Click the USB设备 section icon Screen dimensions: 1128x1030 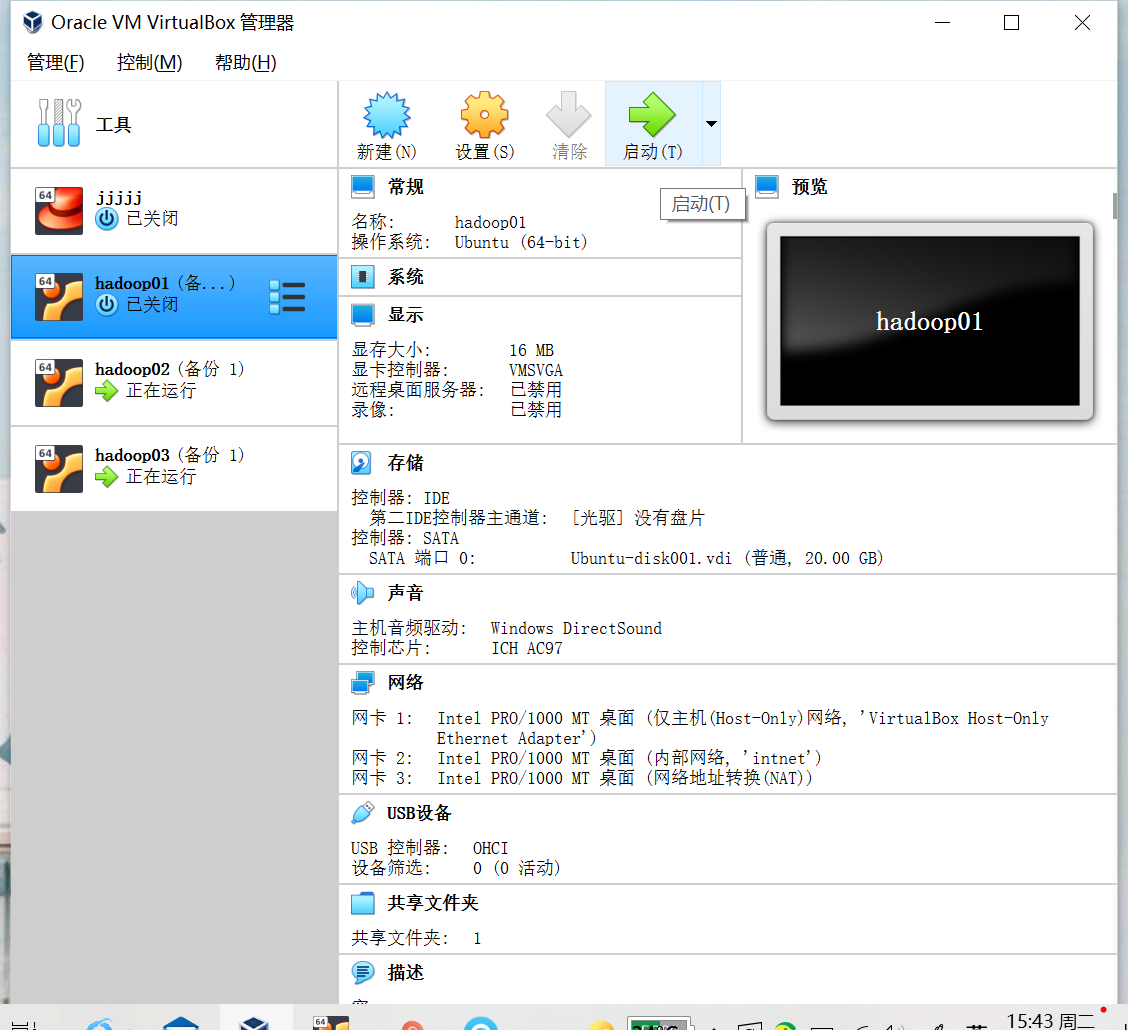tap(363, 812)
